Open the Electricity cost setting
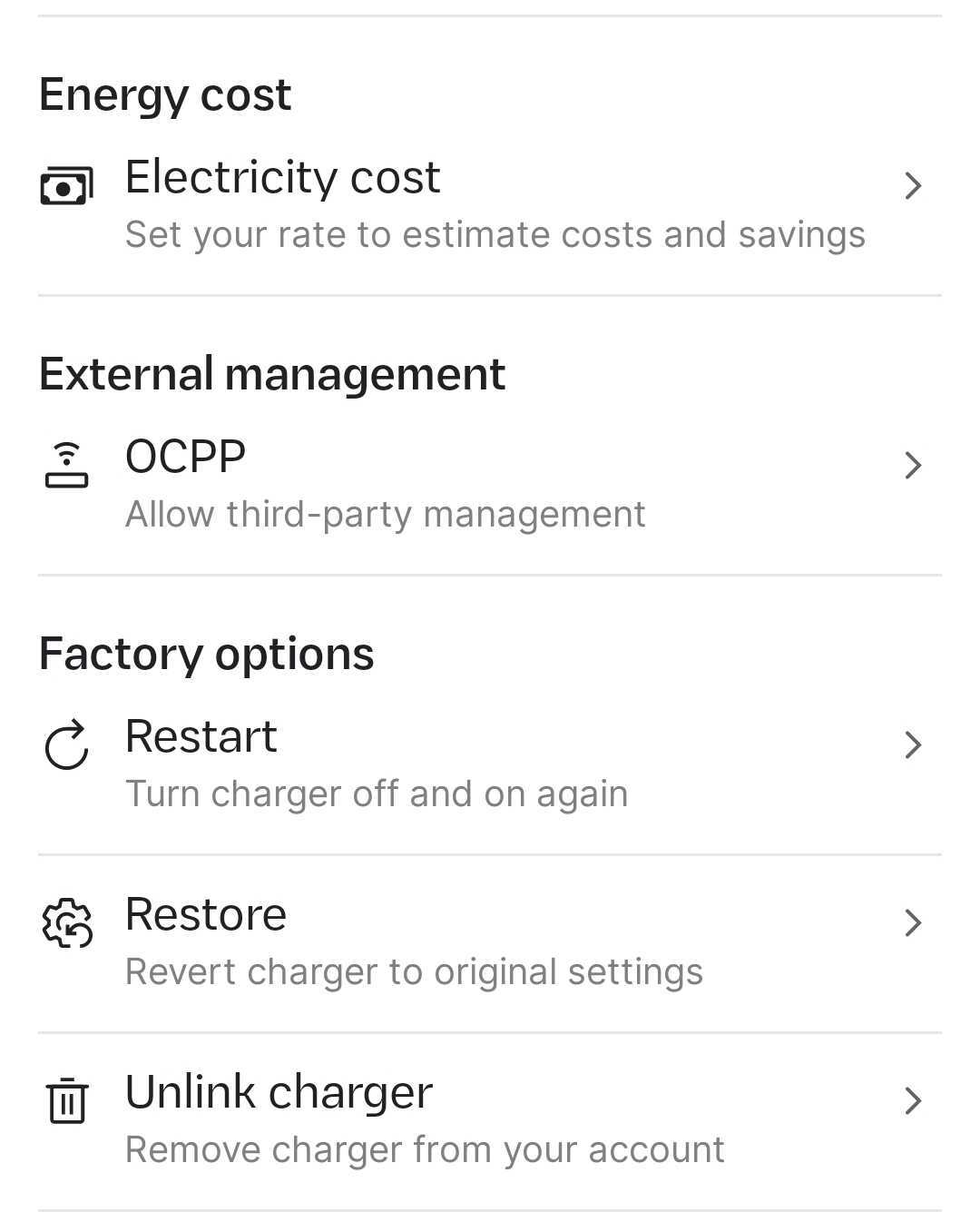Image resolution: width=980 pixels, height=1212 pixels. (282, 177)
